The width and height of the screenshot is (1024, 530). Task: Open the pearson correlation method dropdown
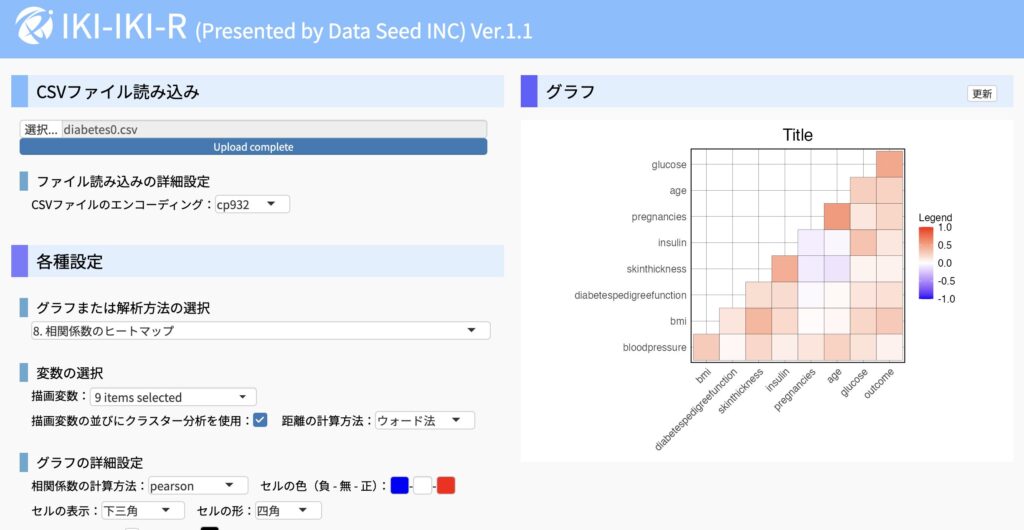pyautogui.click(x=198, y=485)
